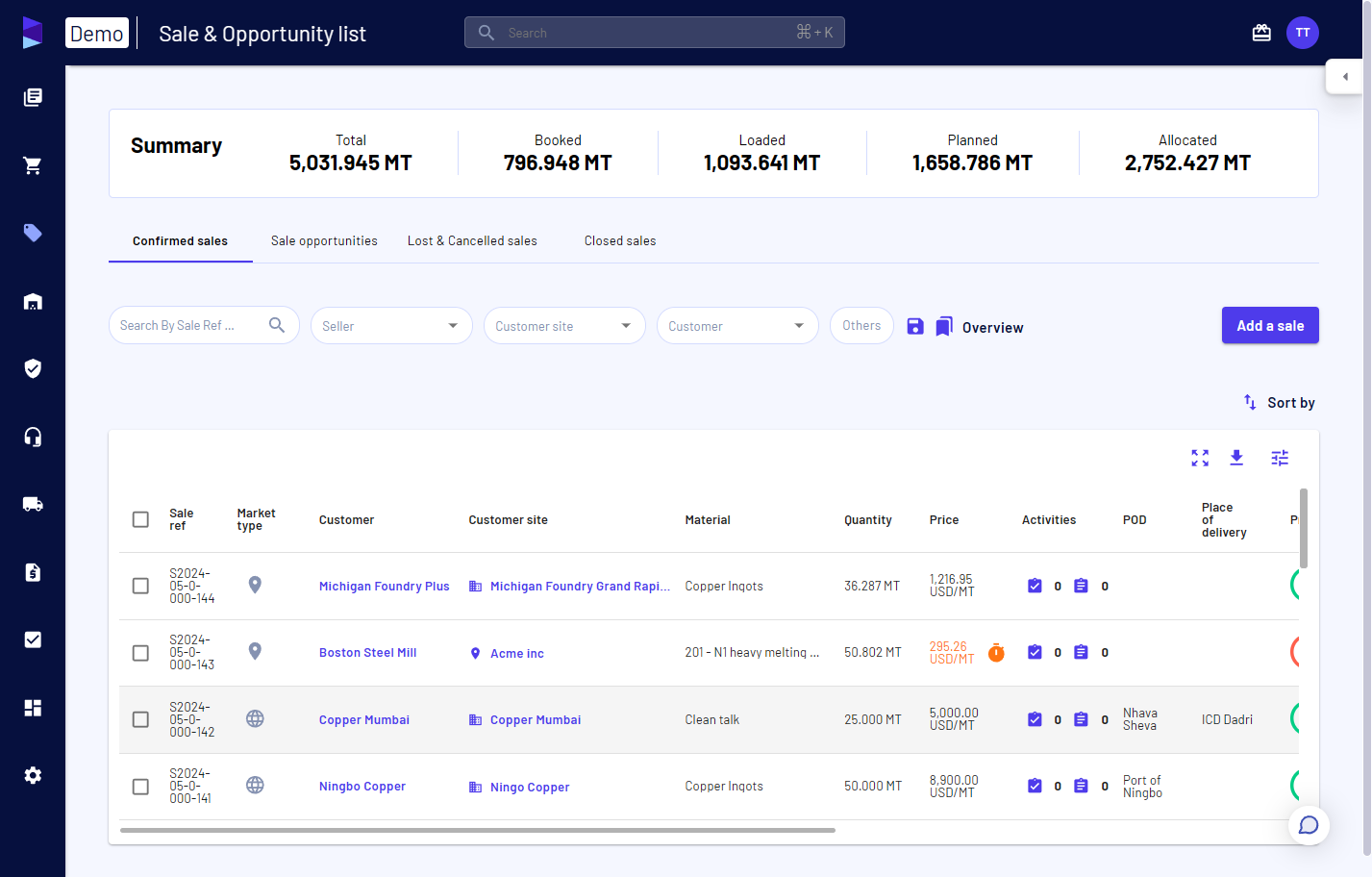Click the table horizontal scrollbar
This screenshot has height=877, width=1372.
(x=478, y=830)
